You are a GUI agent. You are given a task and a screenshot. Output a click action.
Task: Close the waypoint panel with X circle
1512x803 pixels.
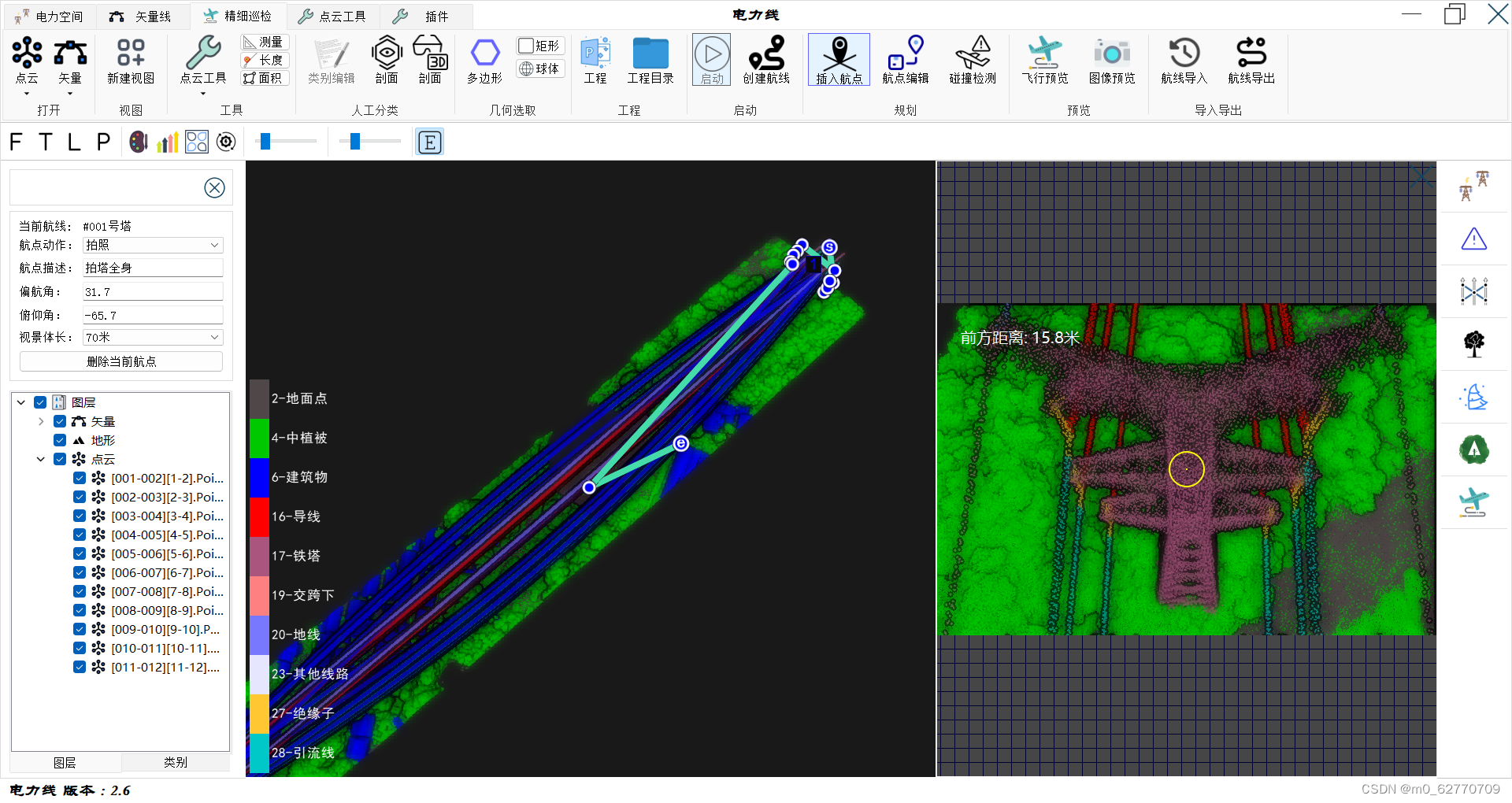[x=214, y=187]
